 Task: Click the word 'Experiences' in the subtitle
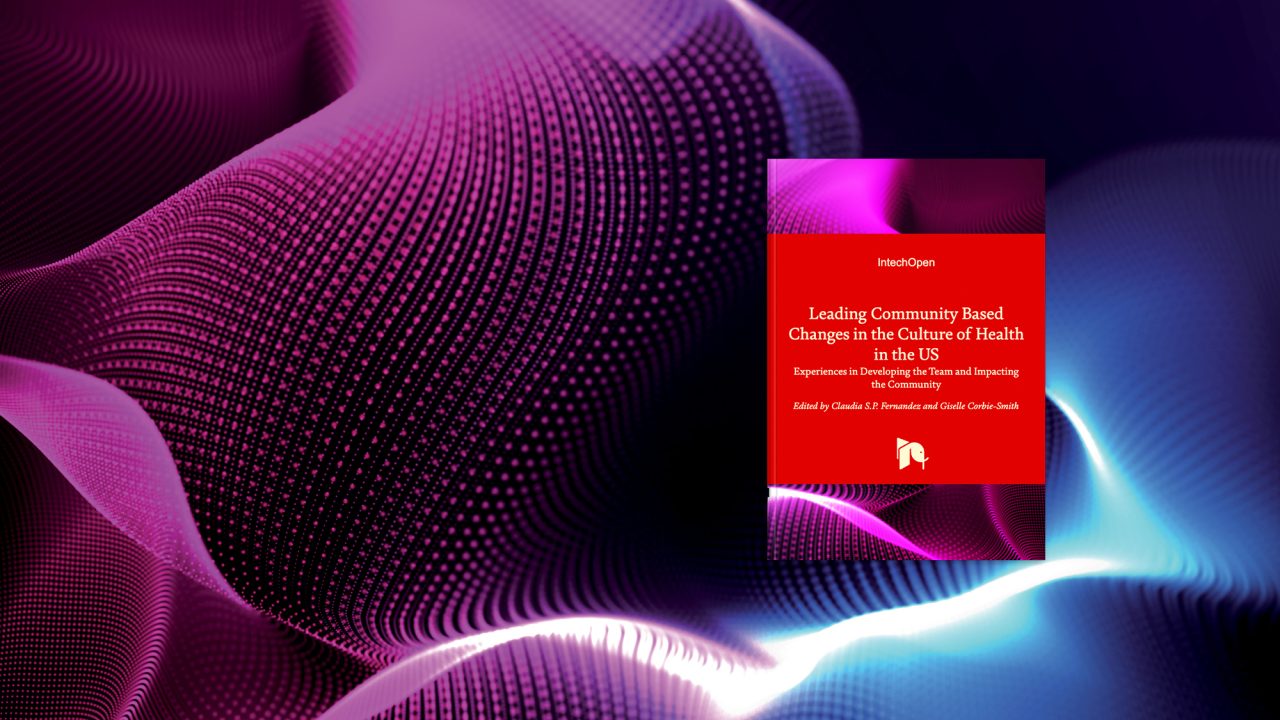820,372
